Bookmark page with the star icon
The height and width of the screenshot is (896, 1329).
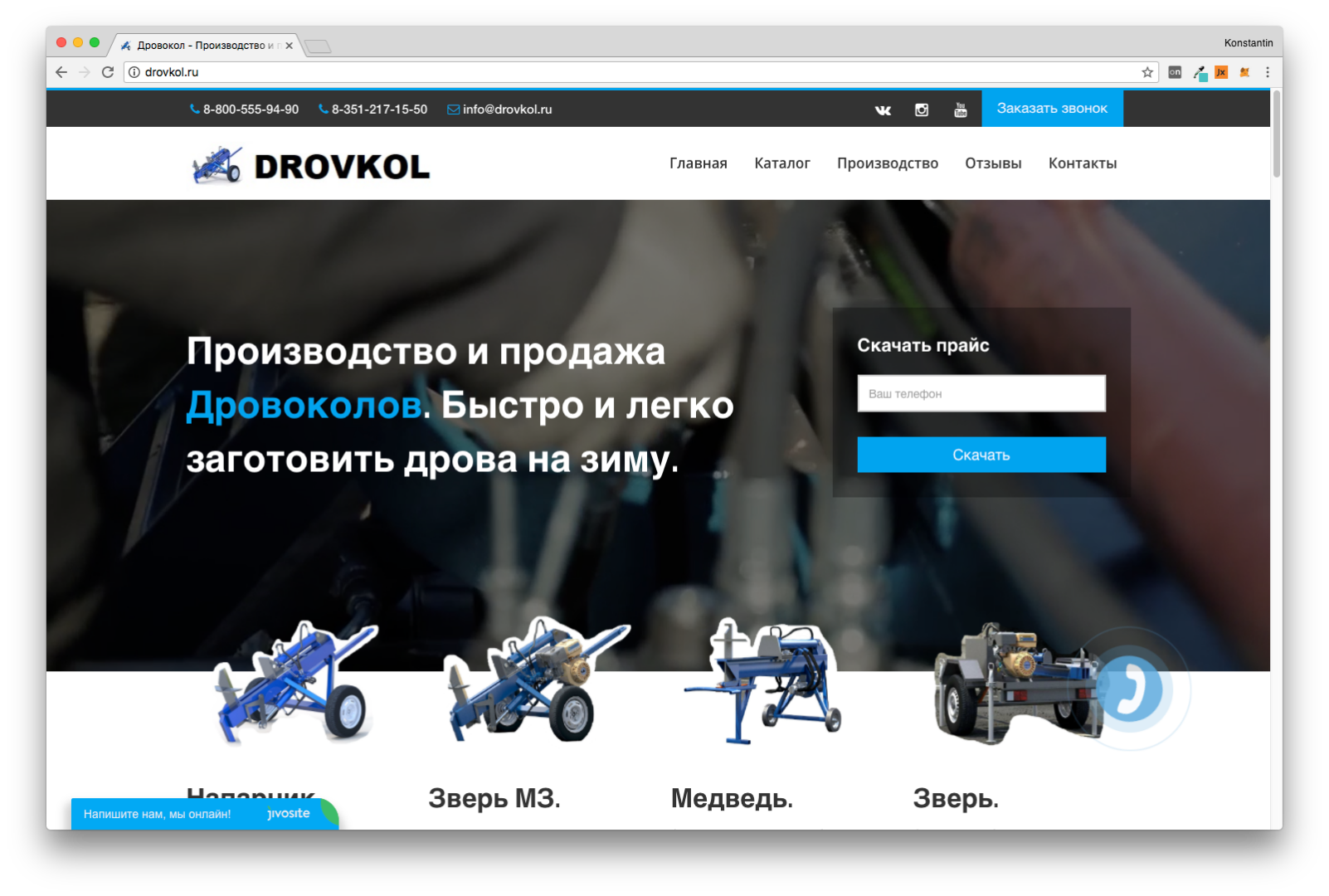click(x=1147, y=72)
